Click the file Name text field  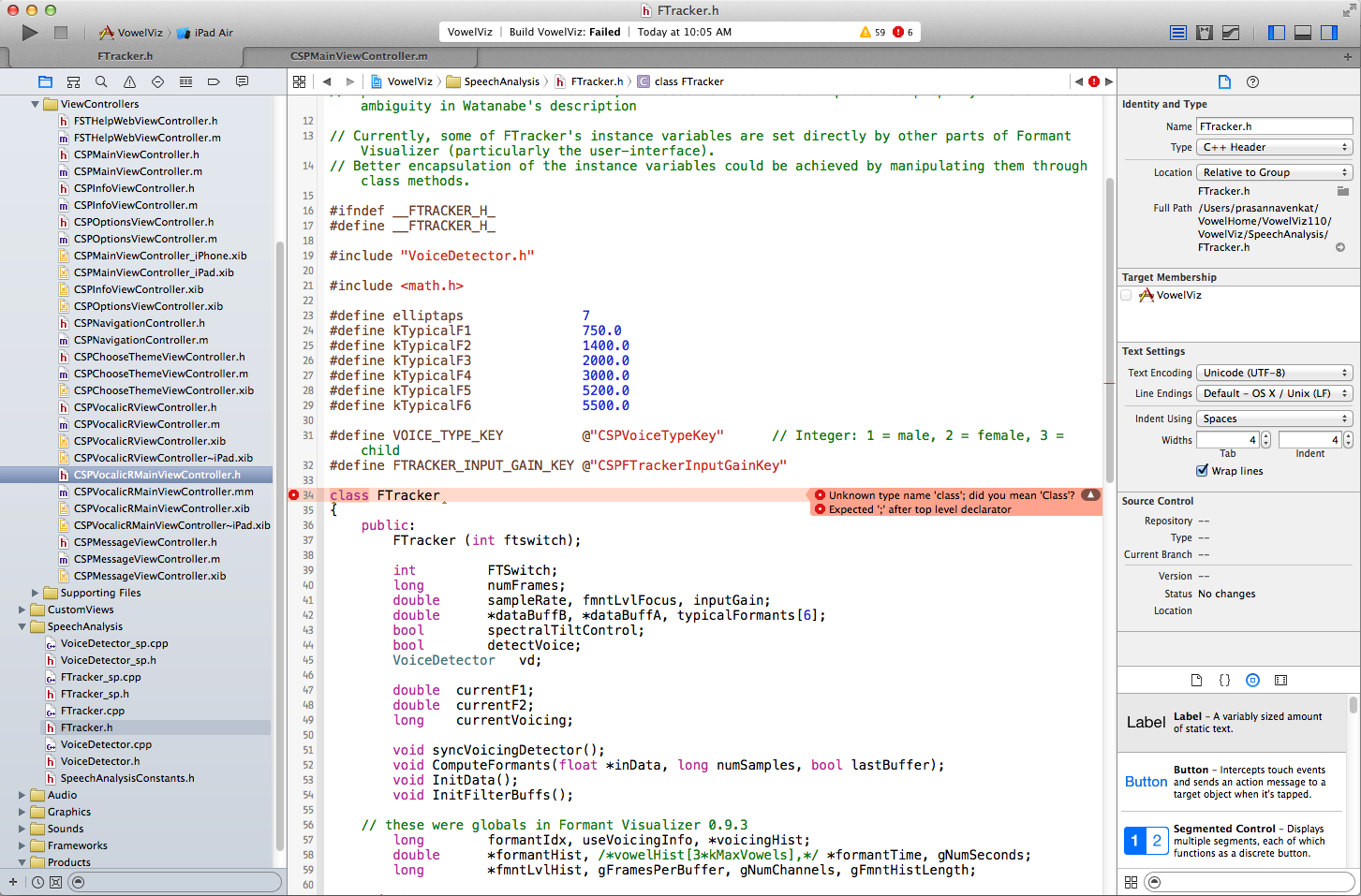tap(1274, 126)
